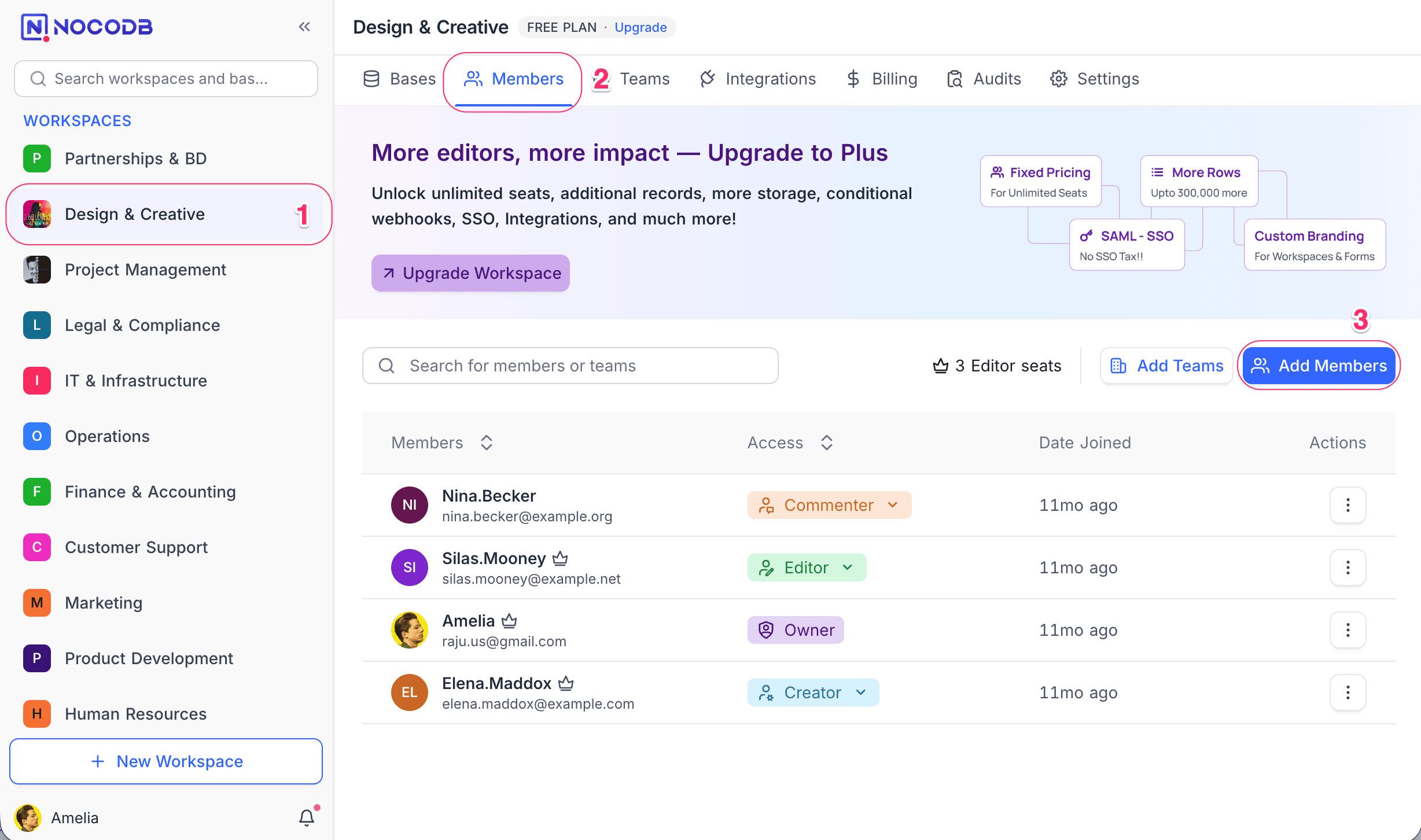This screenshot has width=1421, height=840.
Task: Open actions menu for Nina.Becker
Action: click(x=1348, y=505)
